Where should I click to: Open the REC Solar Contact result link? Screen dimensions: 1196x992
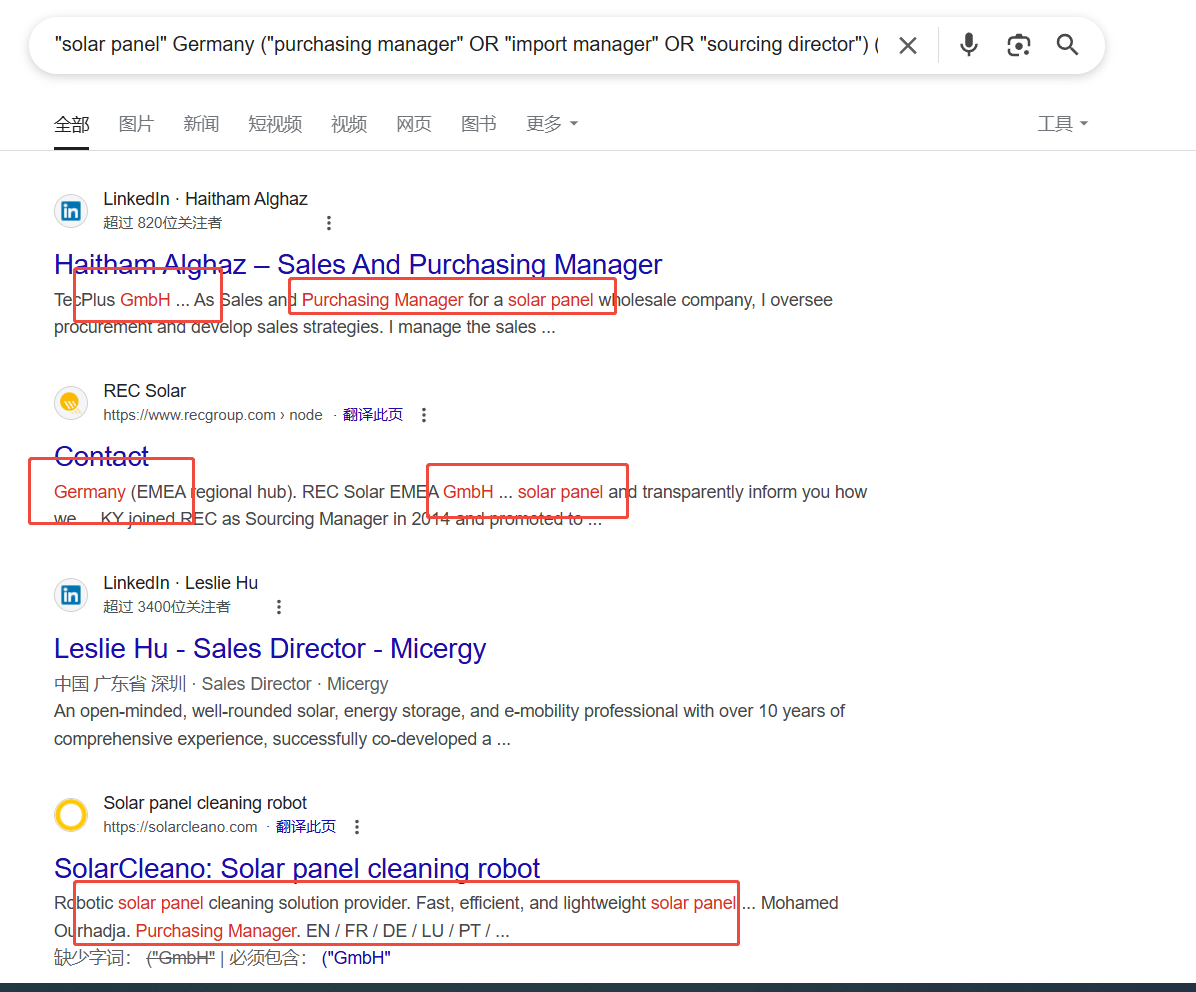pos(101,456)
